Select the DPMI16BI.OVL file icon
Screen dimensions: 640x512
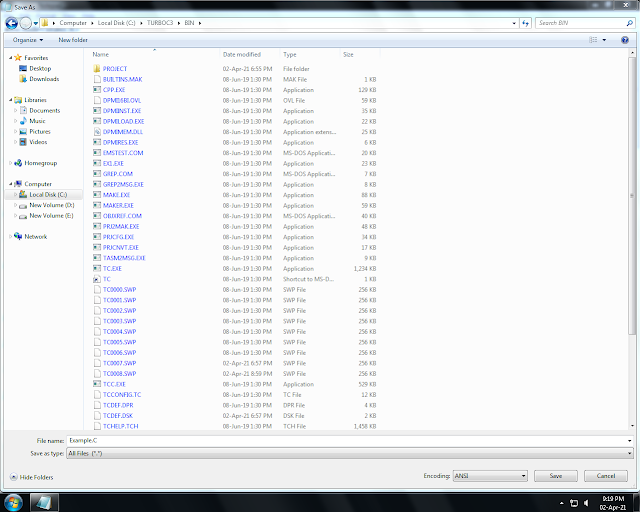pos(97,100)
